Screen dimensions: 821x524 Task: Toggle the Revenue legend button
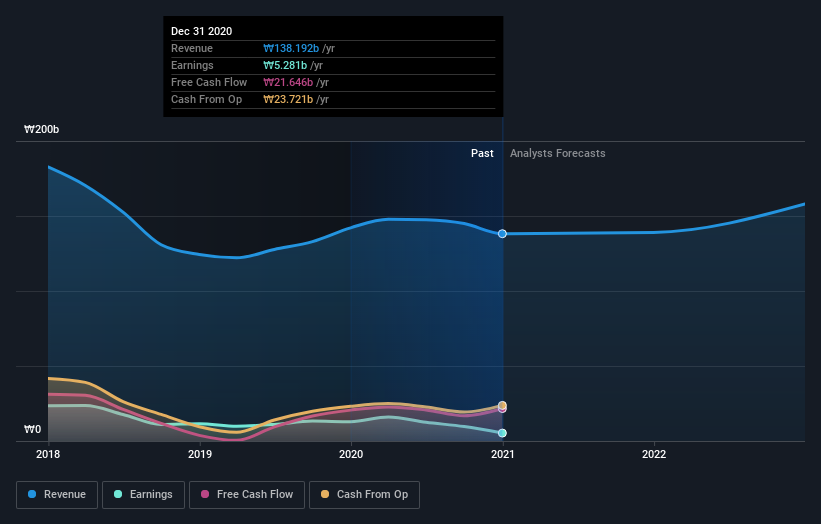click(57, 495)
